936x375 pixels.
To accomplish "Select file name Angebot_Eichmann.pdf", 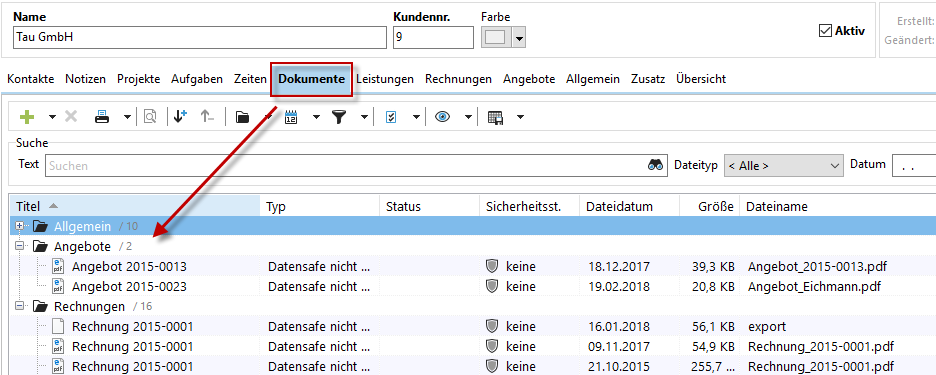I will 814,287.
